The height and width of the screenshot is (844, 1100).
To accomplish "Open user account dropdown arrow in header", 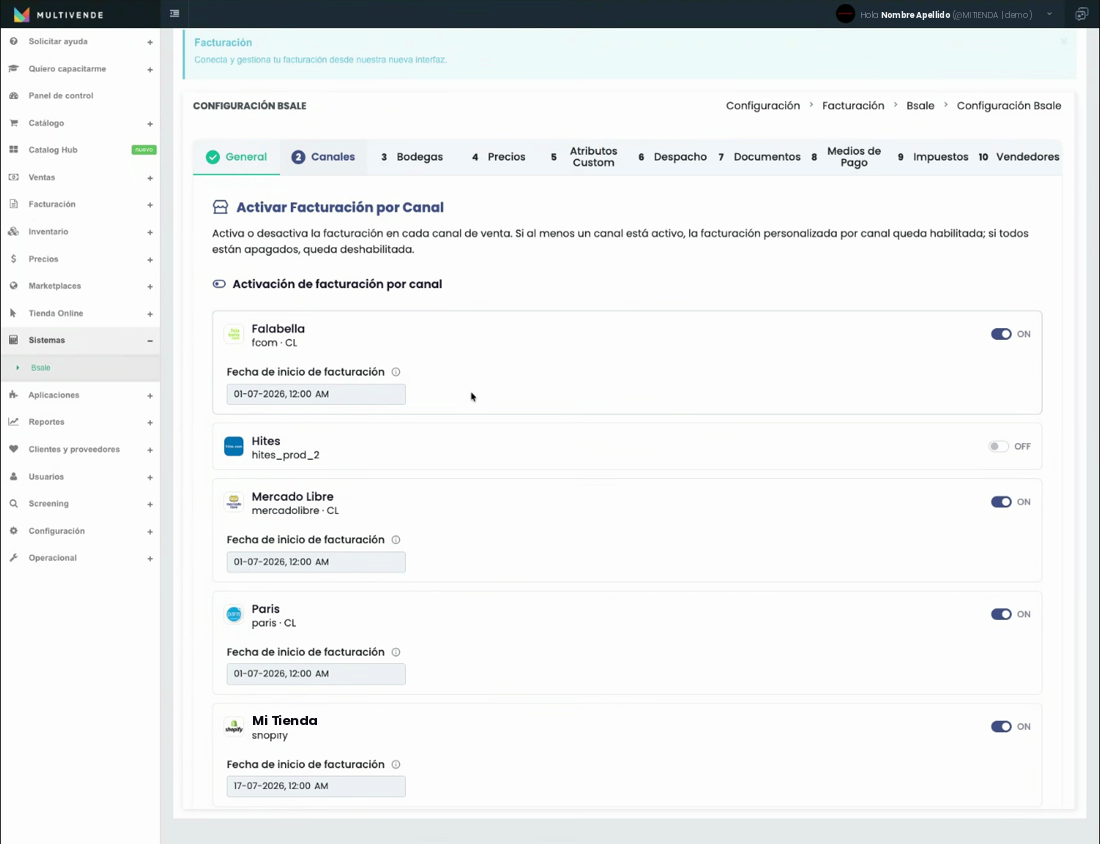I will point(1049,14).
